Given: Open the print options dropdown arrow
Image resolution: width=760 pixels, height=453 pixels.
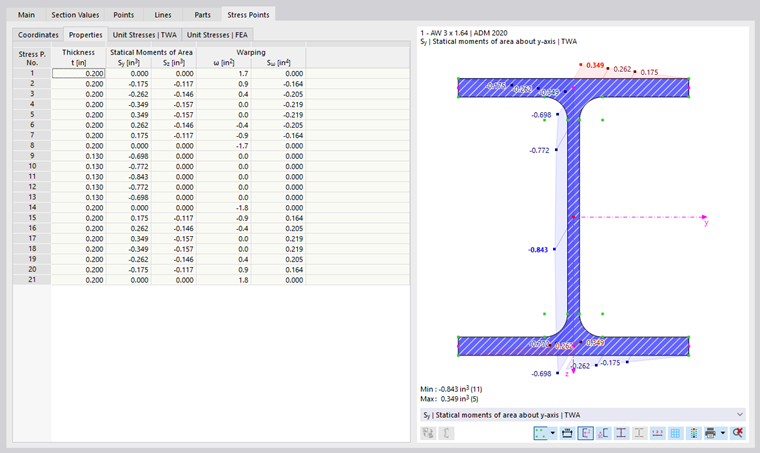Looking at the screenshot, I should pyautogui.click(x=723, y=433).
